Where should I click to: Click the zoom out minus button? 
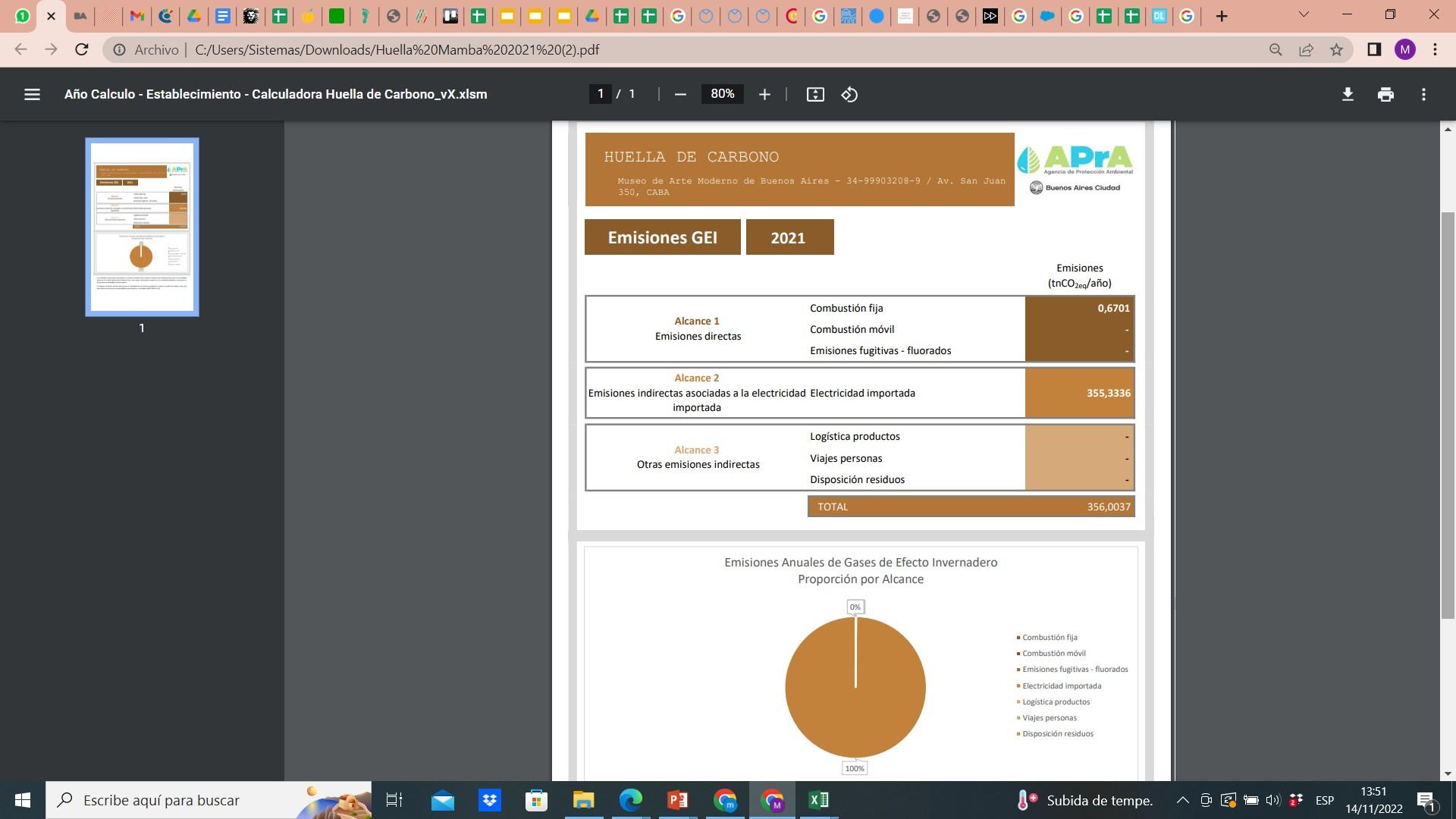click(x=680, y=95)
